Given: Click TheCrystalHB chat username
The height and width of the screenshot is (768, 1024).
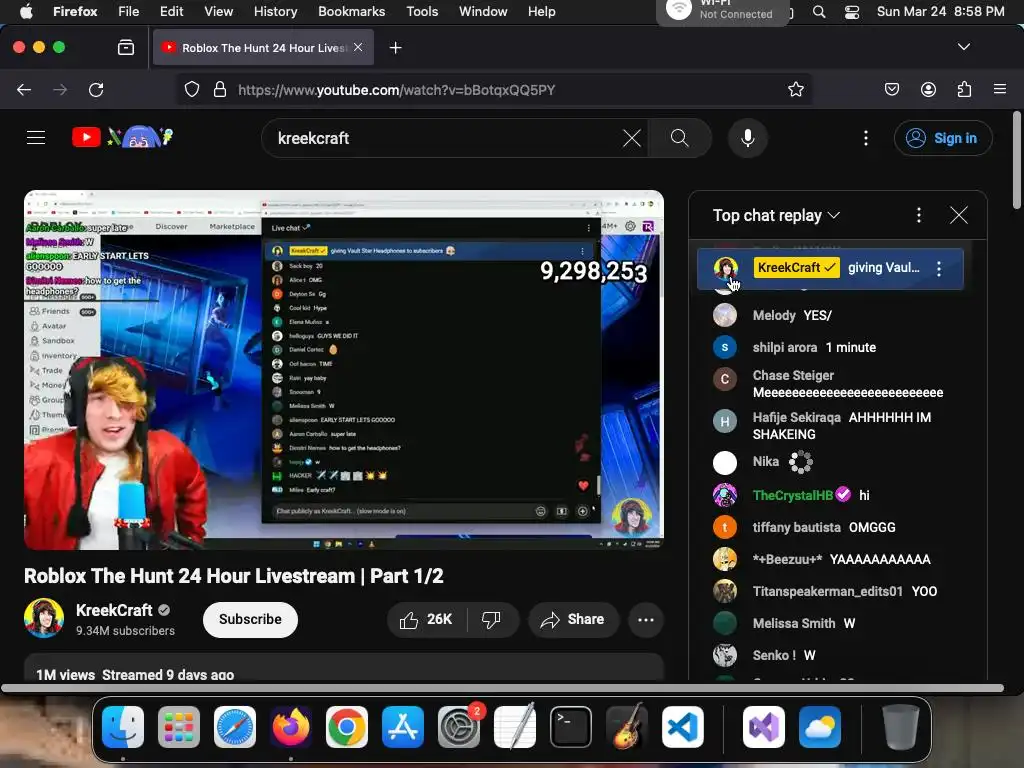Looking at the screenshot, I should [x=792, y=495].
